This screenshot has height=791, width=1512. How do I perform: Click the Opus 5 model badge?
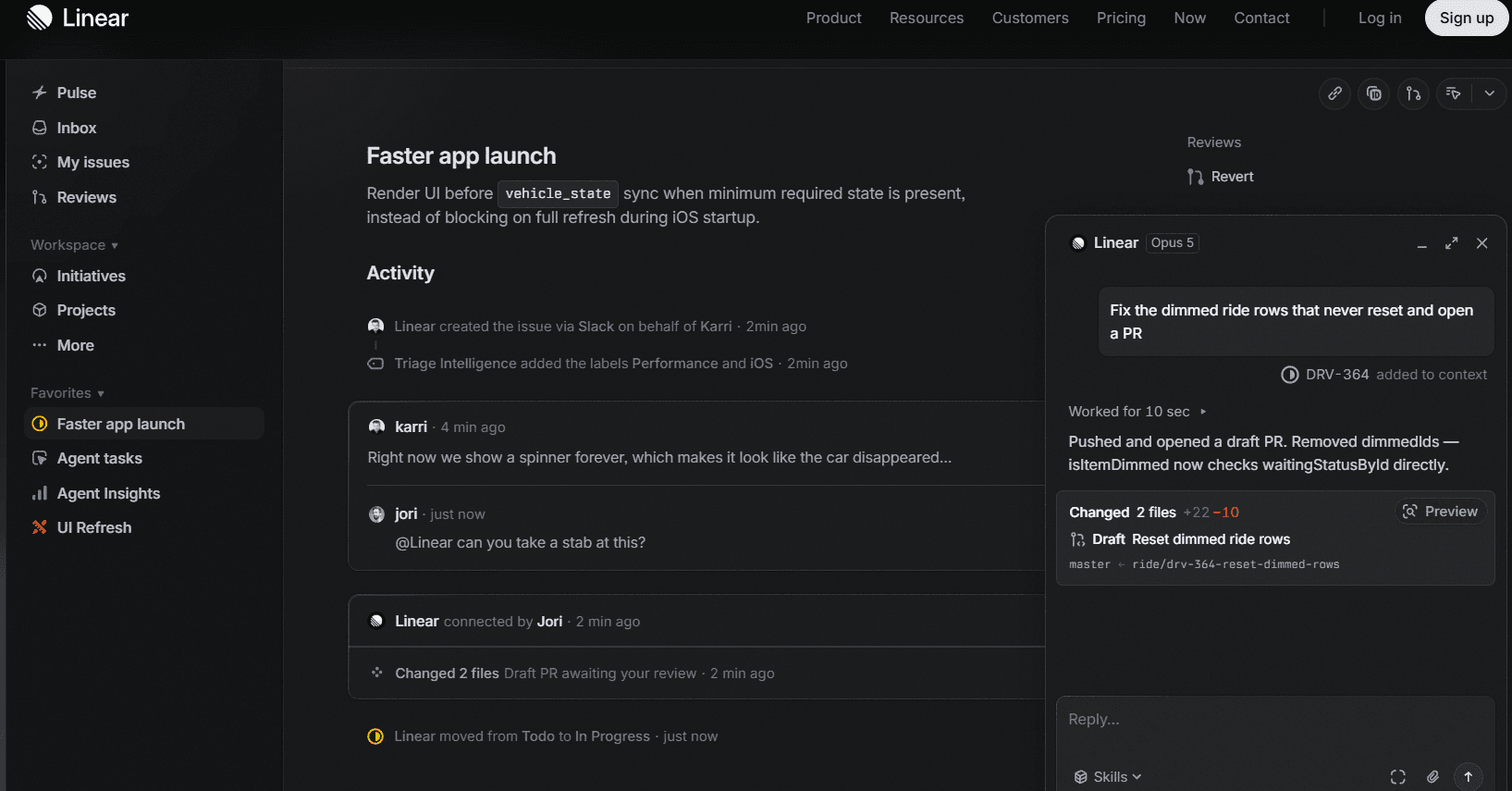pos(1173,243)
